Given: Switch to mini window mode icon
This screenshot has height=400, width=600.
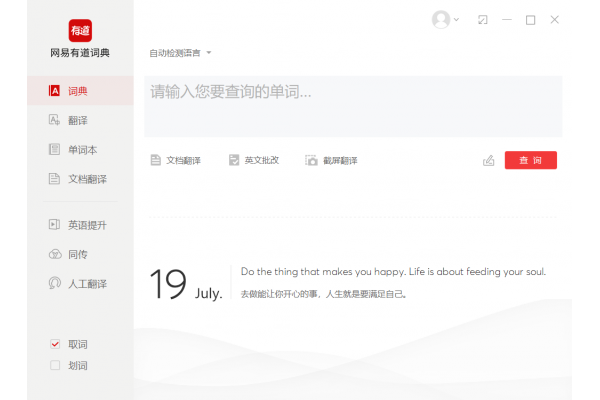Looking at the screenshot, I should pyautogui.click(x=483, y=20).
